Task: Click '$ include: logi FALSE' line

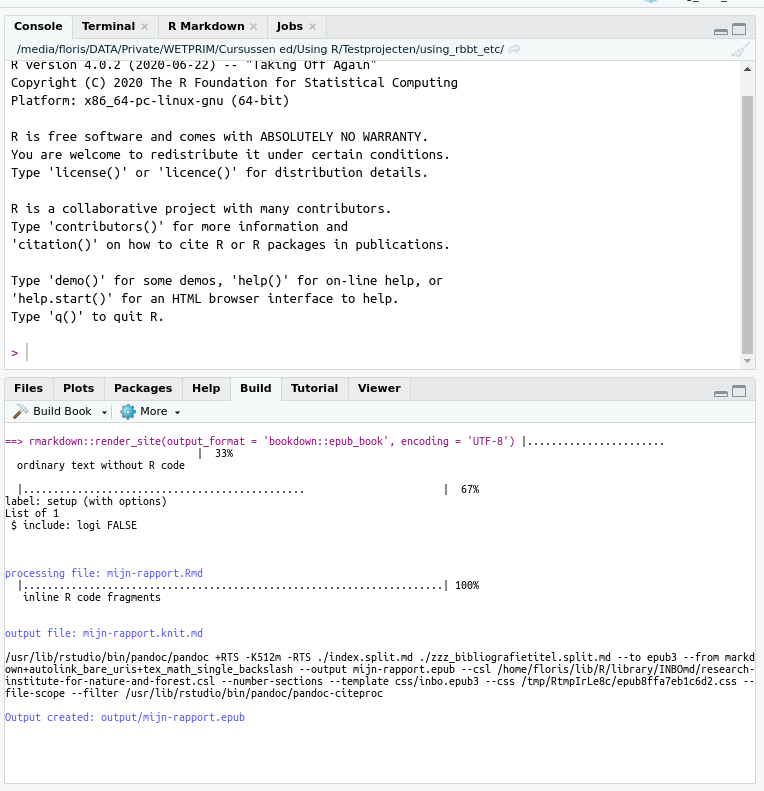Action: click(x=74, y=525)
